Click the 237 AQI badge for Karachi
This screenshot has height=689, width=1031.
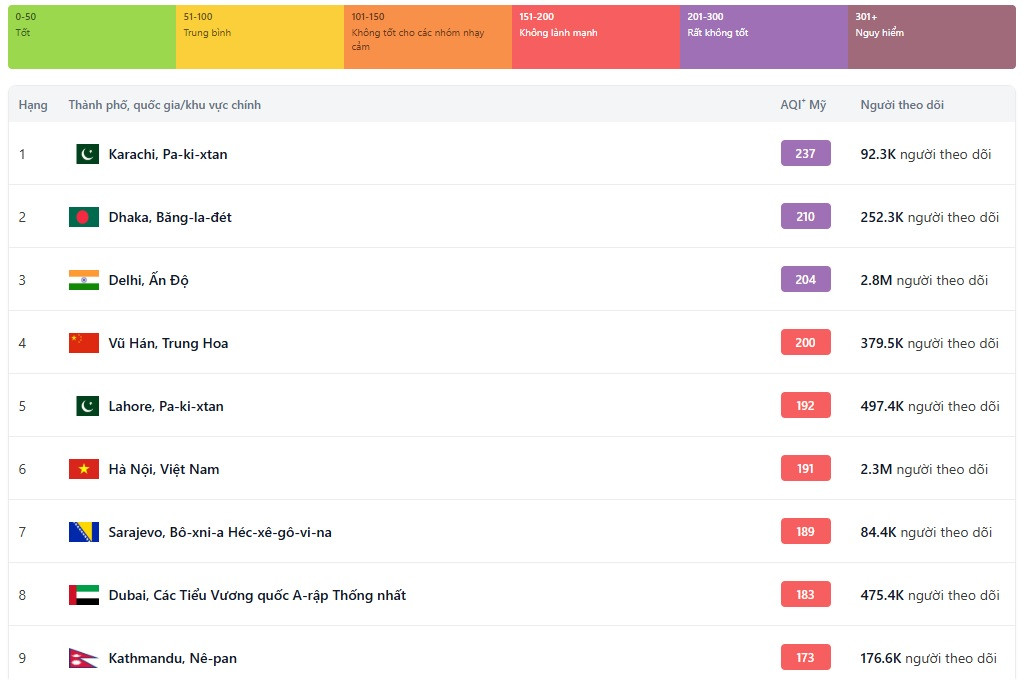coord(805,154)
